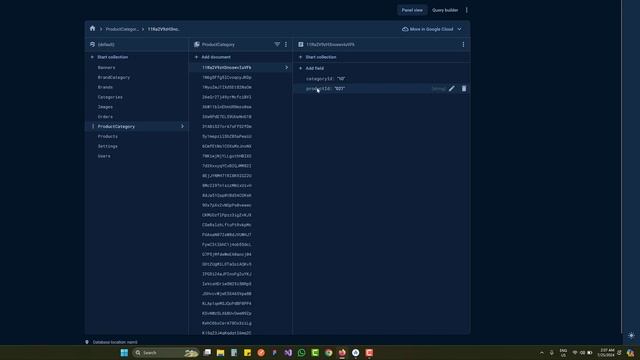The height and width of the screenshot is (360, 640).
Task: Click the chevron on ProductCategory row
Action: click(x=182, y=127)
